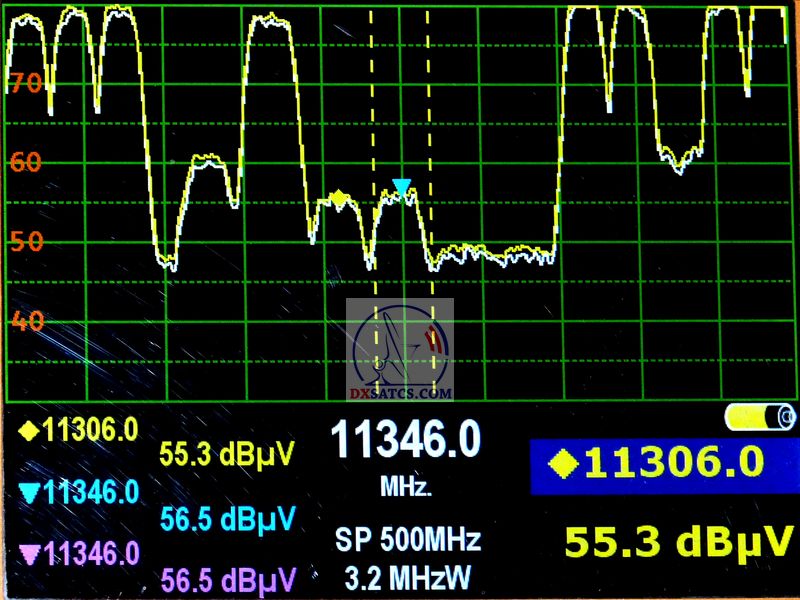800x600 pixels.
Task: Click the cyan 56.5 dBµV level value
Action: [228, 520]
